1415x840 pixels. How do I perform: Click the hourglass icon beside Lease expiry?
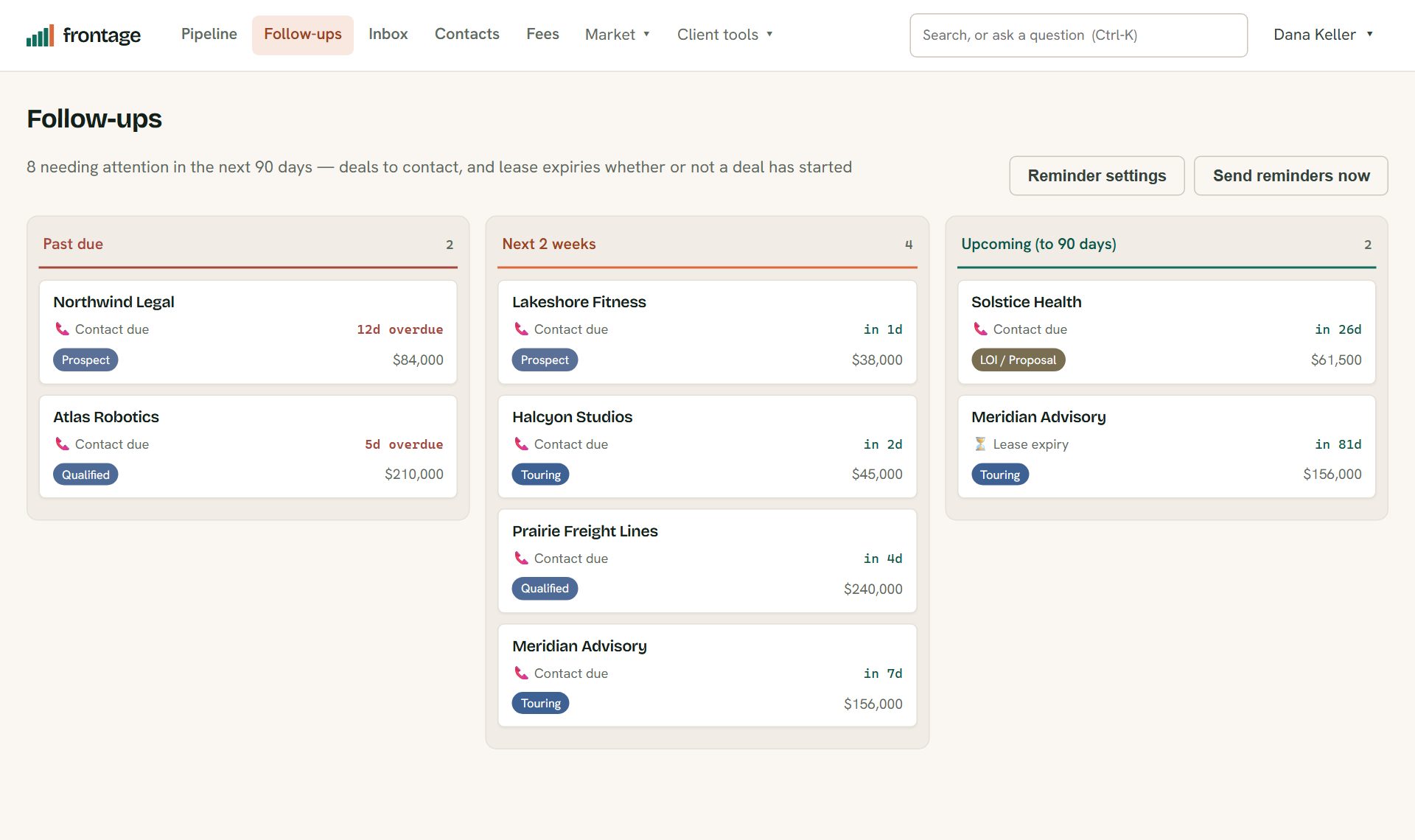(x=980, y=444)
